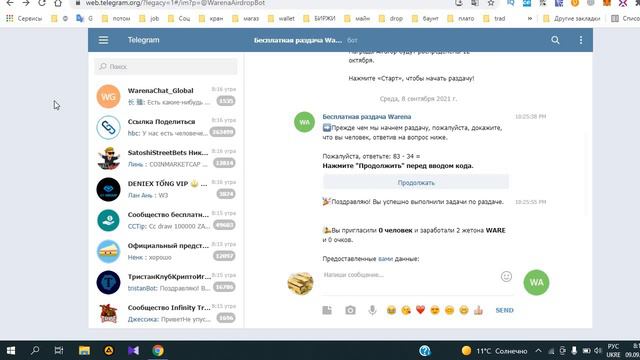Switch to Chrome in the taskbar
The height and width of the screenshot is (360, 640).
[158, 351]
